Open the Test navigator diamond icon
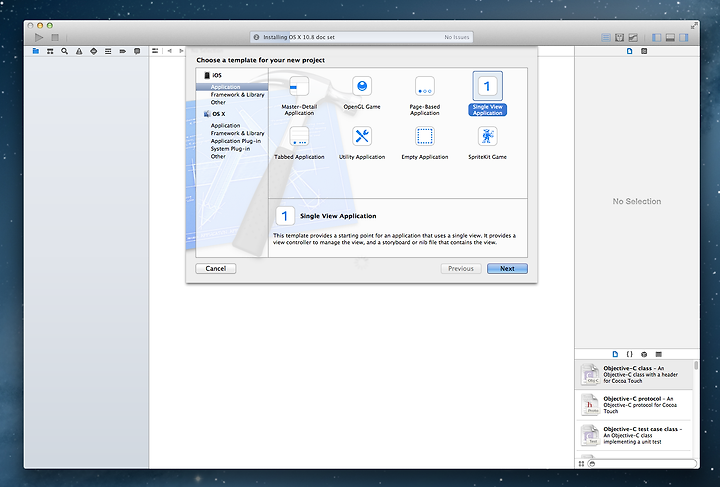Screen dimensions: 720x487 pyautogui.click(x=94, y=51)
